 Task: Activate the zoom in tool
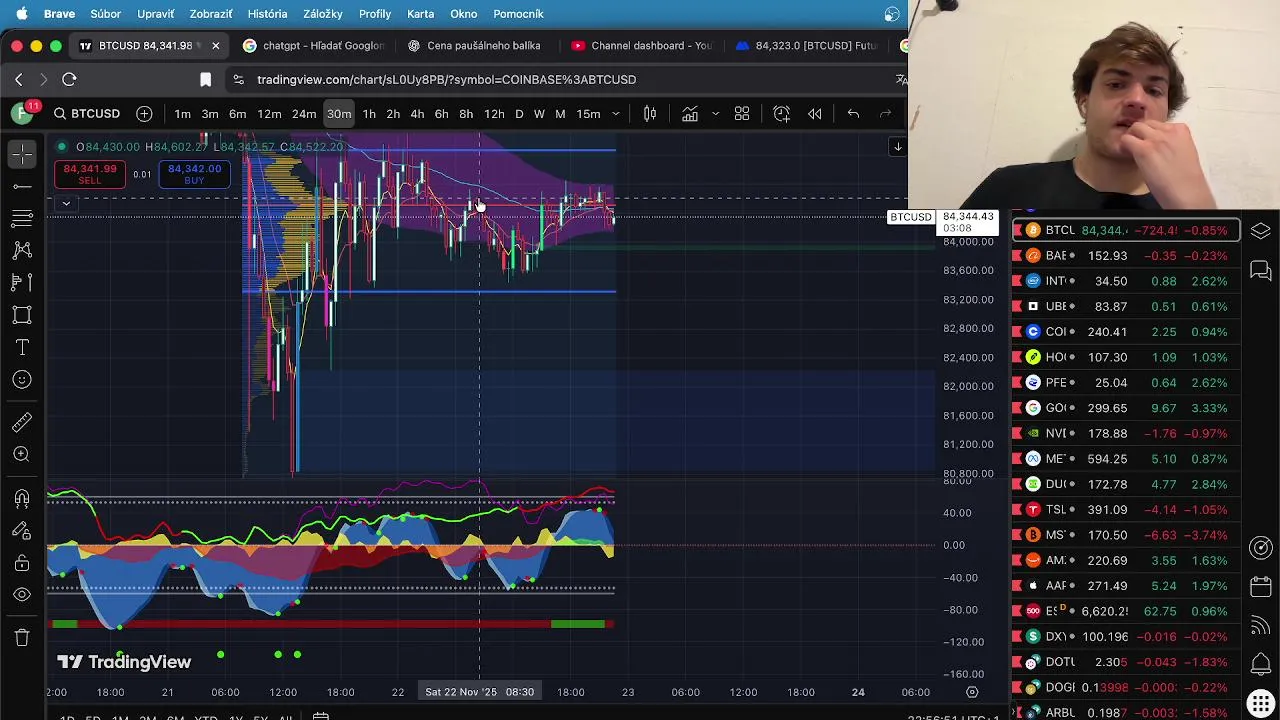[x=22, y=454]
